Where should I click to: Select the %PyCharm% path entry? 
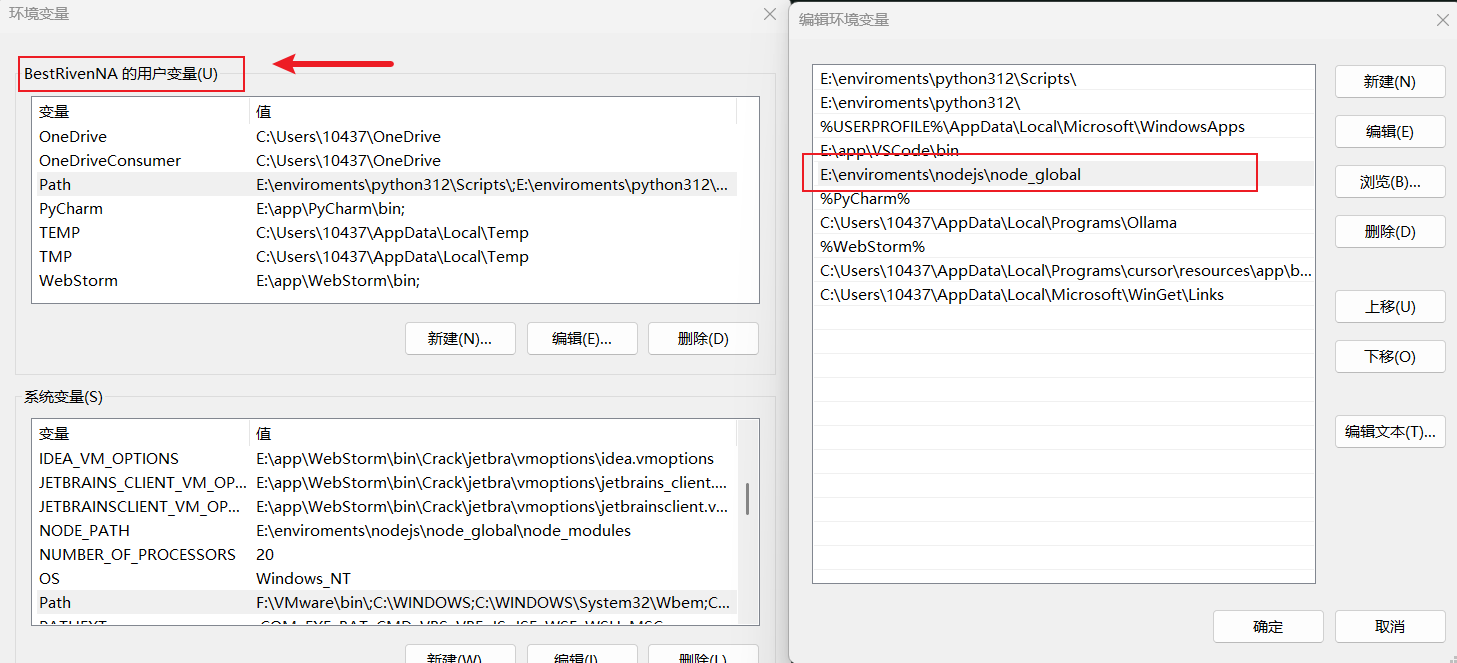click(x=865, y=199)
